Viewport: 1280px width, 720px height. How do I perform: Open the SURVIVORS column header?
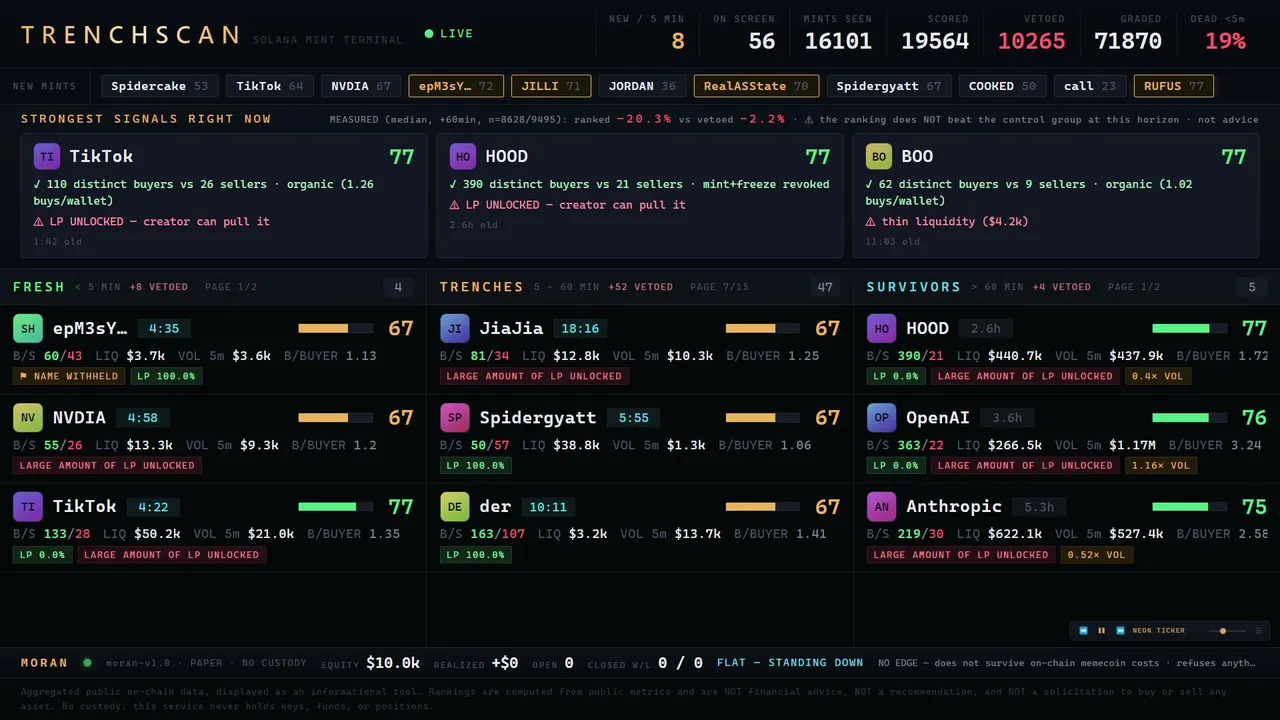tap(914, 287)
